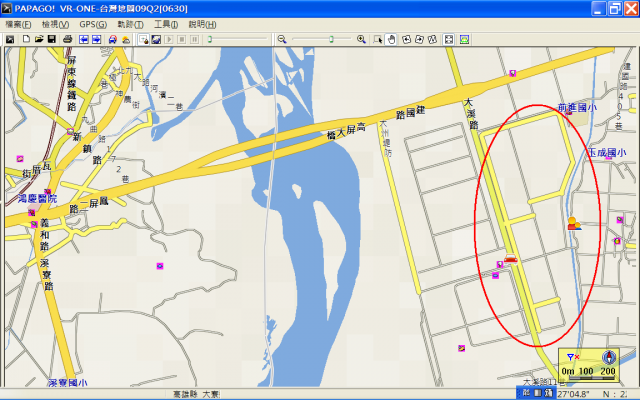Screen dimensions: 640x400
Task: Click the pink POI marker near 新鎮路
Action: [x=70, y=131]
